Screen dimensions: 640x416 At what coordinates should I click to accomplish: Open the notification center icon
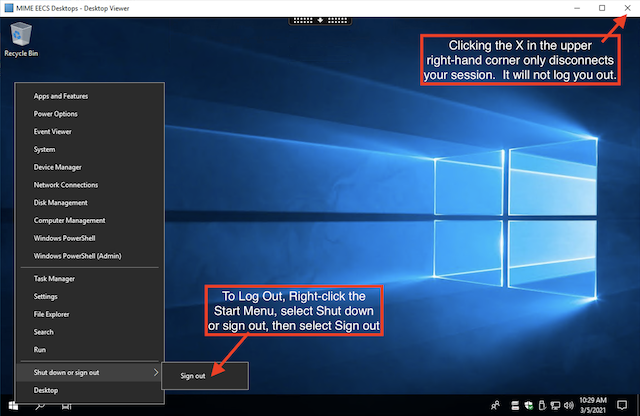[x=620, y=405]
